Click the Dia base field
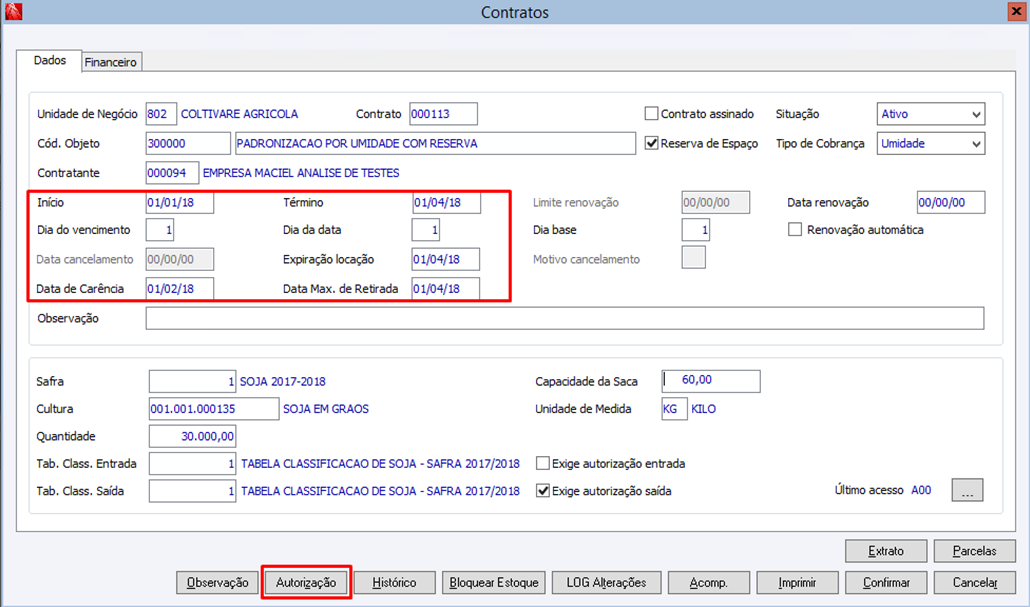The height and width of the screenshot is (607, 1030). [x=696, y=230]
